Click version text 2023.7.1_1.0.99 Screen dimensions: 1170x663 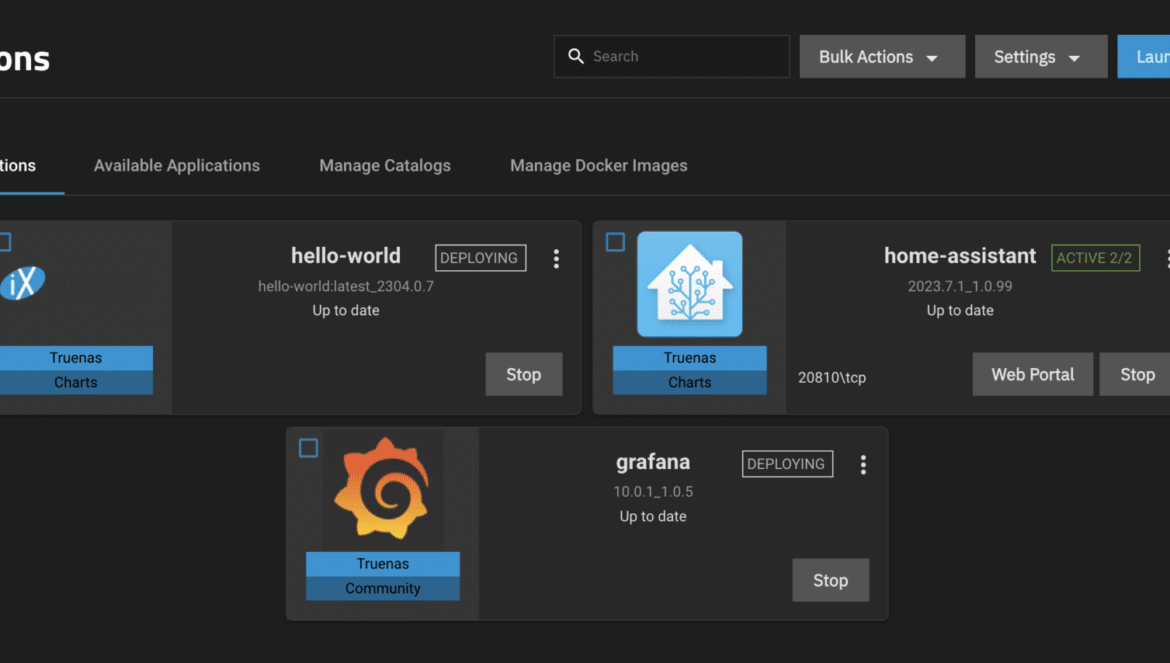click(x=960, y=286)
